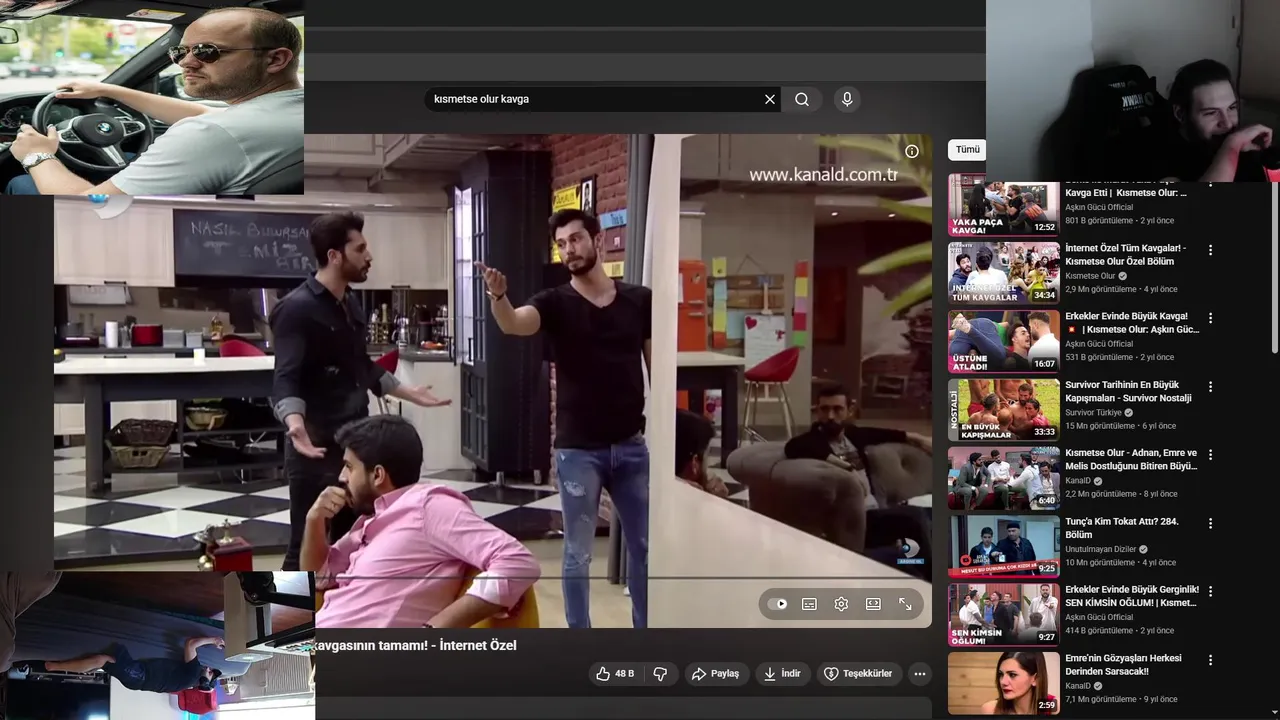The image size is (1280, 720).
Task: Open the options menu for 'Erkekler Evinde Büyük Kavga!'
Action: click(1210, 318)
